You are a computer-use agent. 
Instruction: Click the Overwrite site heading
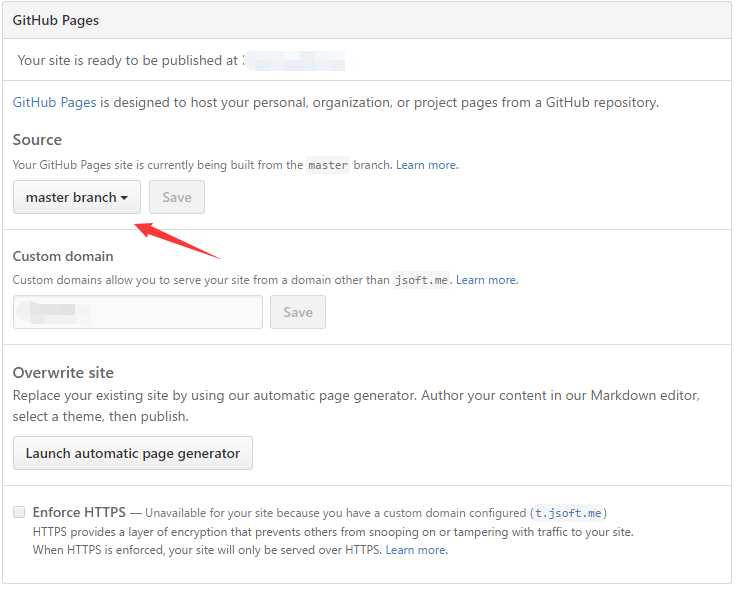[63, 372]
